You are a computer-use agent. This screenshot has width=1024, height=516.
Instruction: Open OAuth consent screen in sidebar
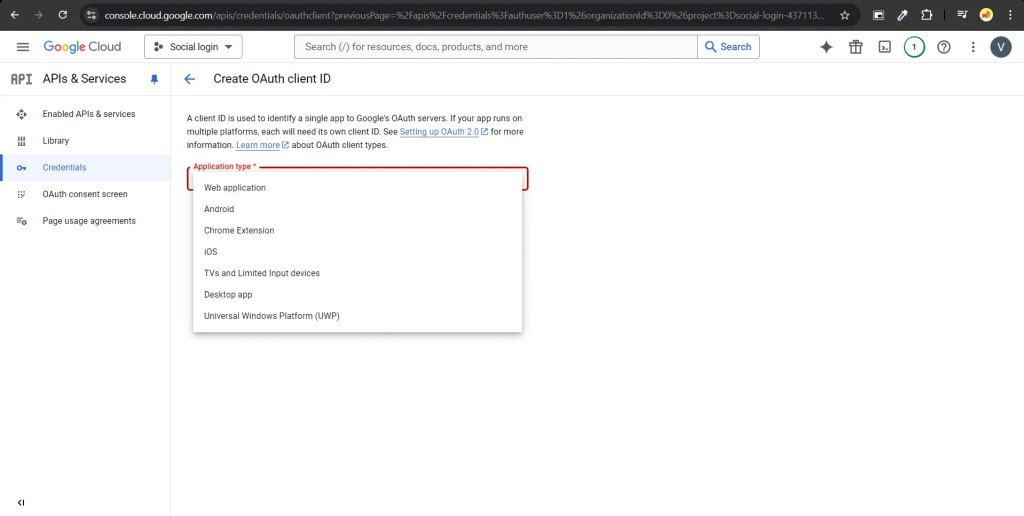85,194
